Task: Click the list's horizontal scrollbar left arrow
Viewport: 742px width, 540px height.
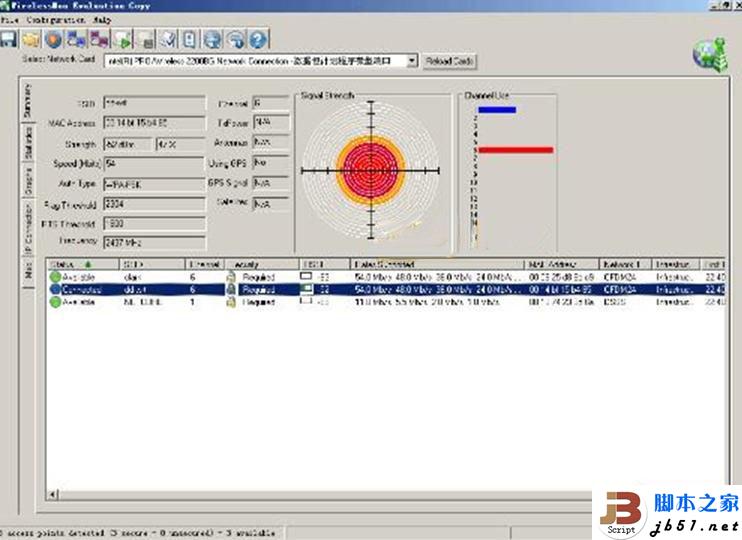Action: (x=53, y=495)
